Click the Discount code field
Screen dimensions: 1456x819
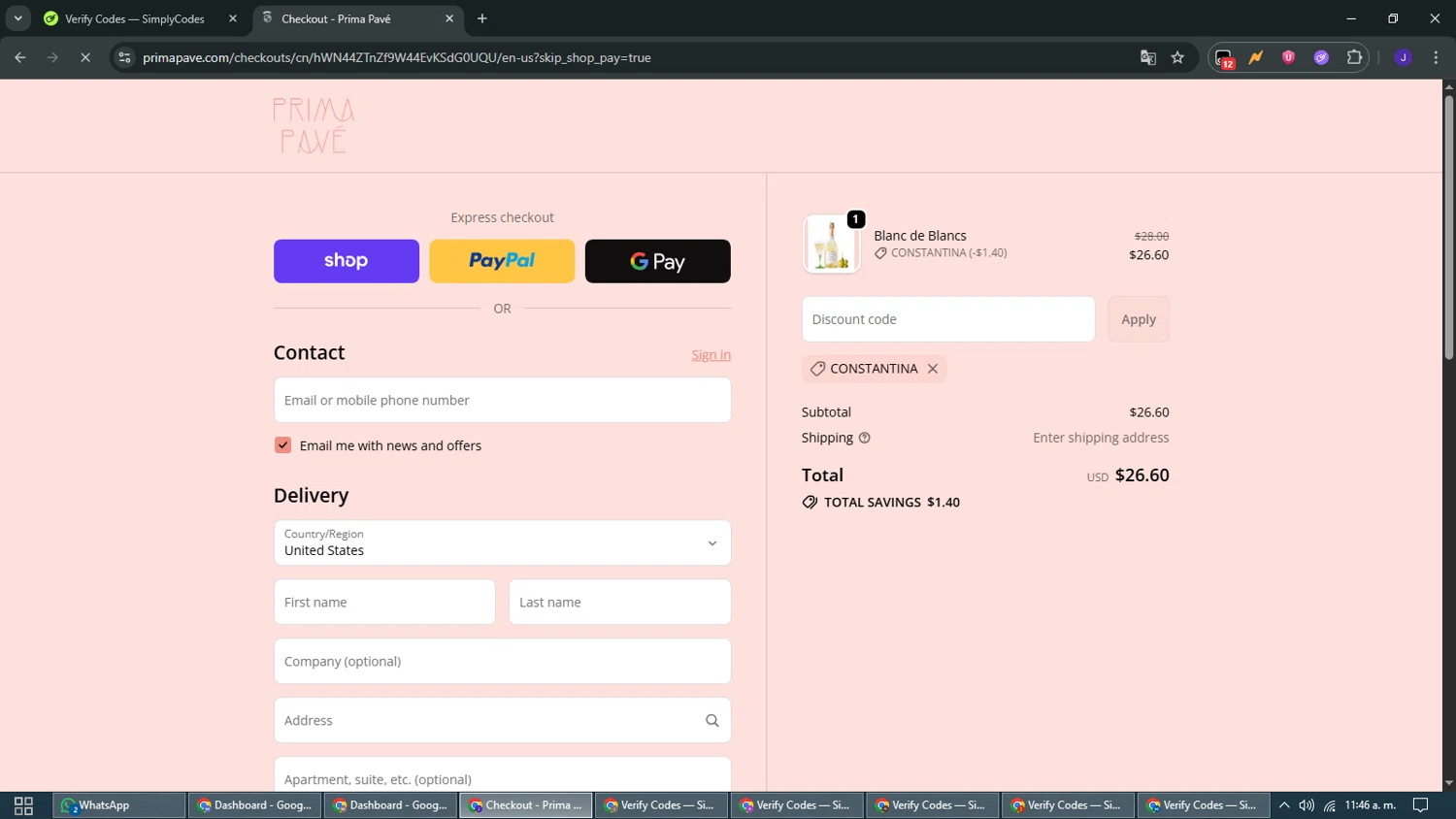[x=948, y=319]
